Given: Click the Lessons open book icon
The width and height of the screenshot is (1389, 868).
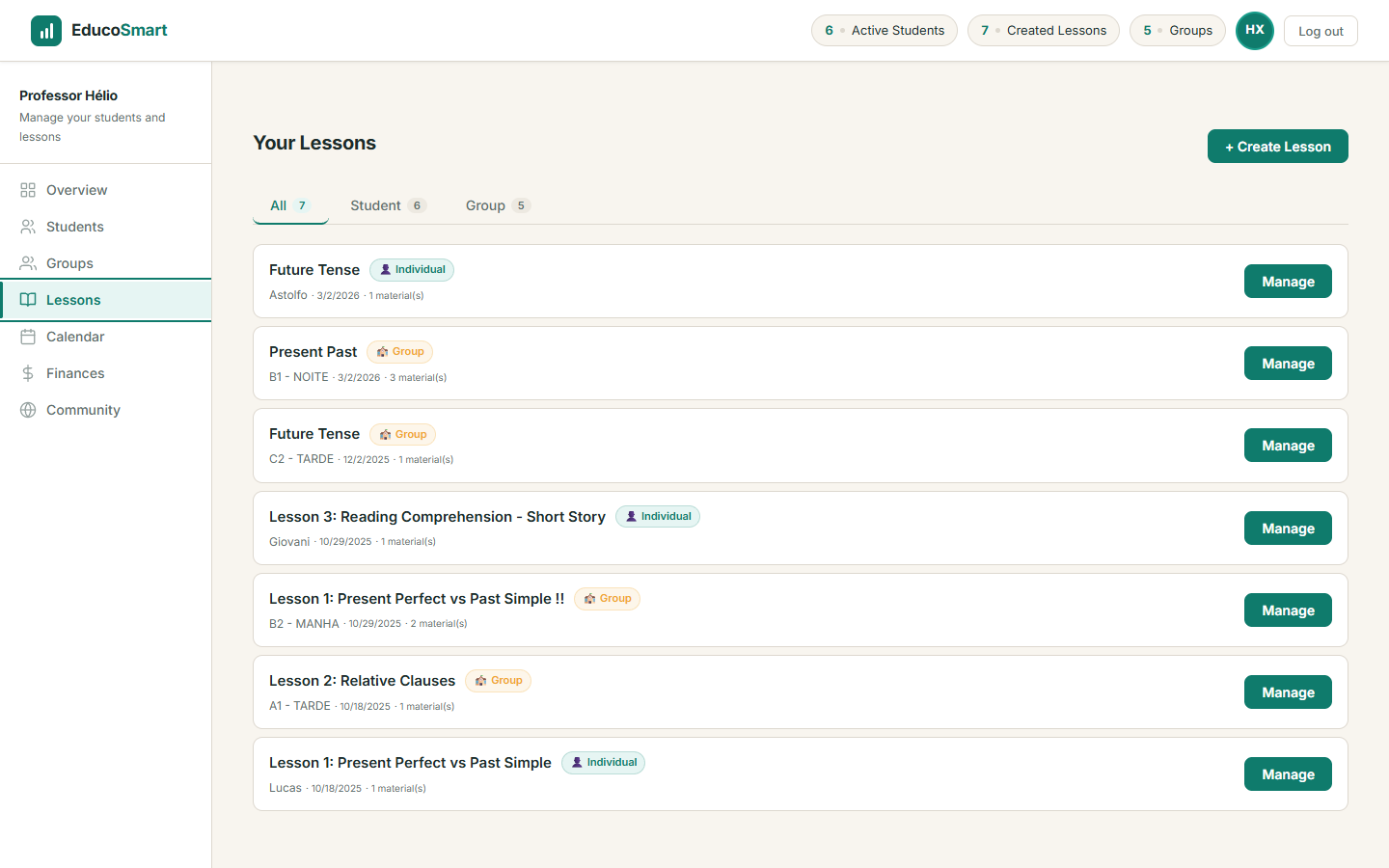Looking at the screenshot, I should click(x=28, y=300).
